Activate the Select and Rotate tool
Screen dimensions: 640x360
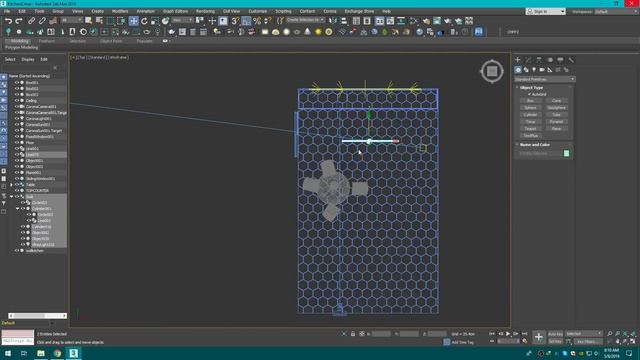(144, 21)
